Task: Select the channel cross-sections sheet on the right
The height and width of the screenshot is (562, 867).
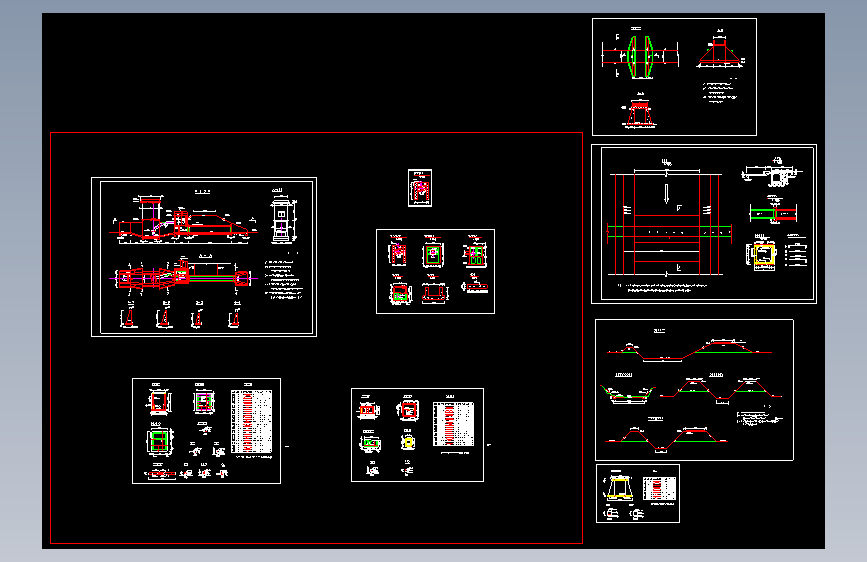Action: 694,390
